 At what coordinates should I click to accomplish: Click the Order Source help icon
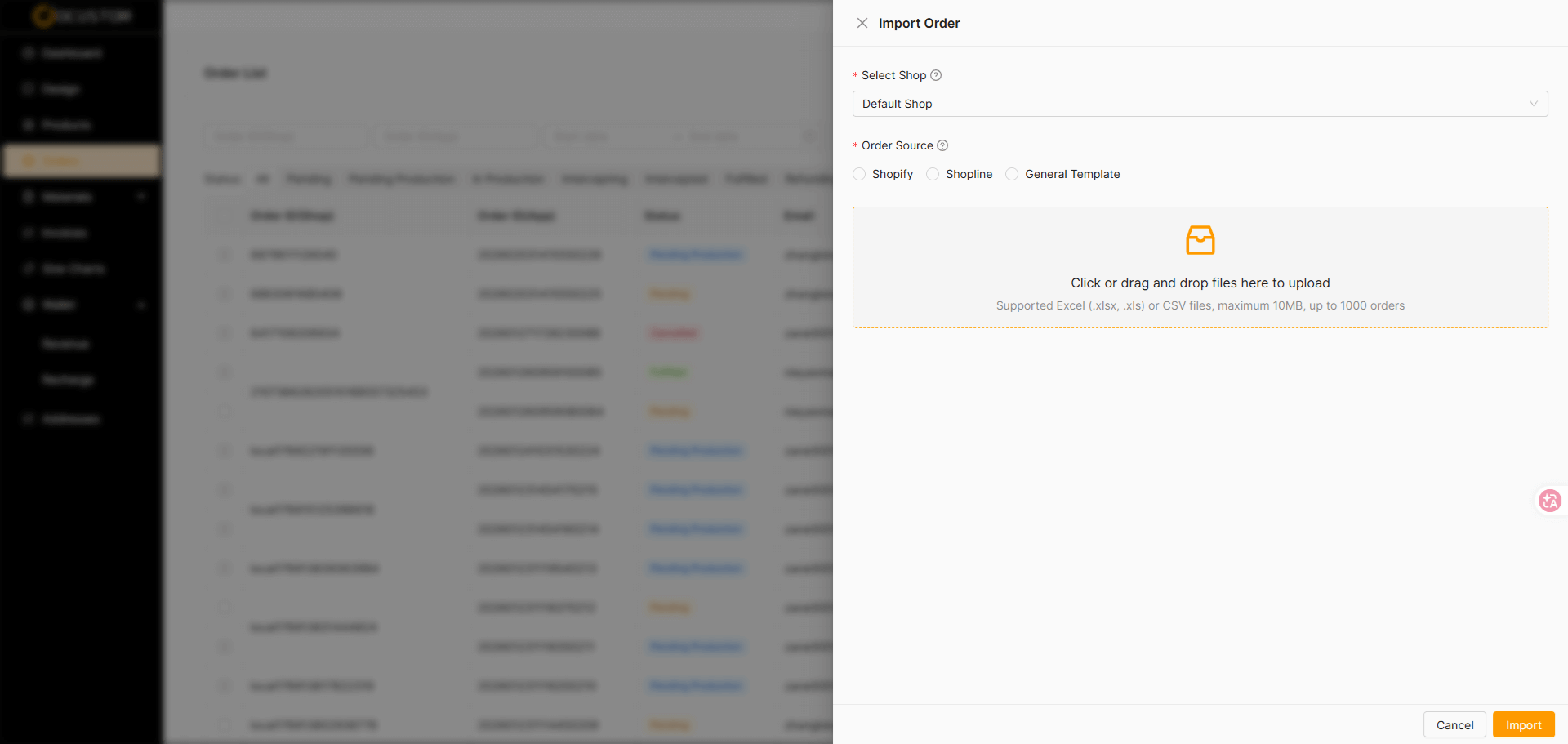(x=942, y=145)
